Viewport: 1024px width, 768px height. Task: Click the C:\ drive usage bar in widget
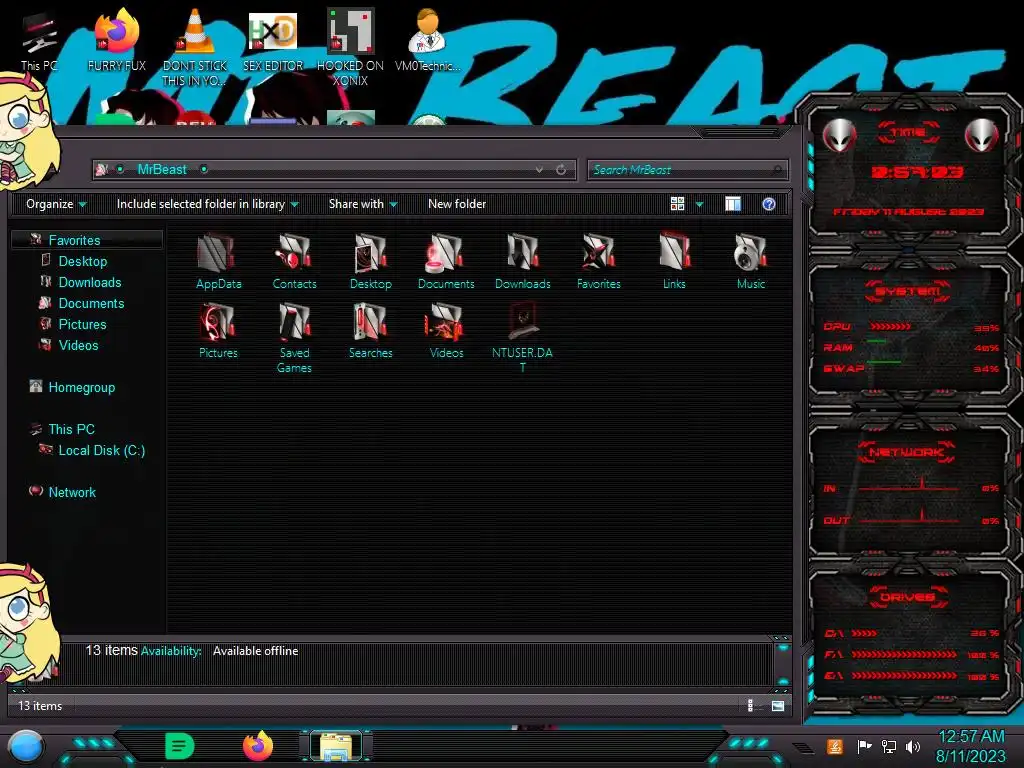pos(865,633)
